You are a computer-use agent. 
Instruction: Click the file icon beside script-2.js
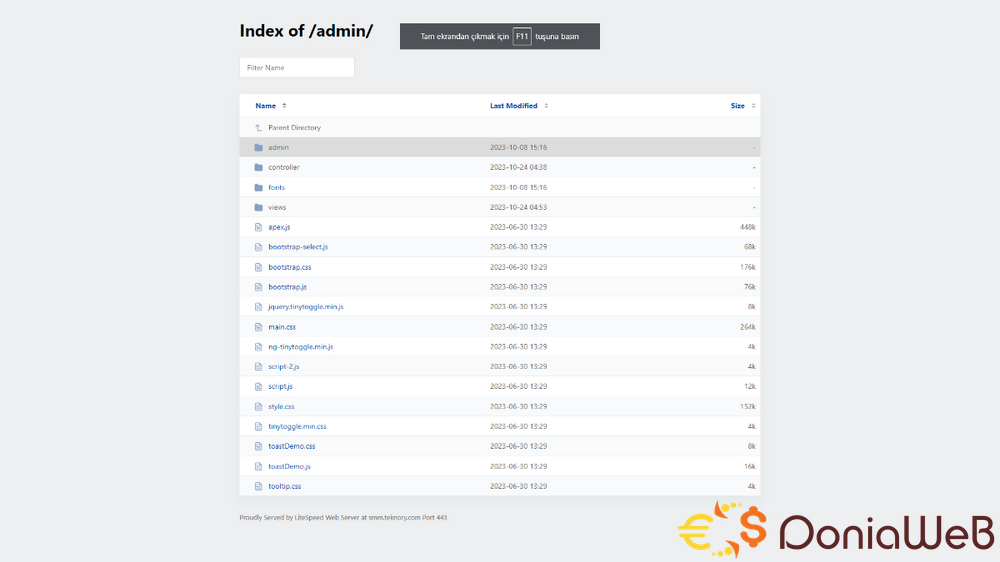point(258,367)
